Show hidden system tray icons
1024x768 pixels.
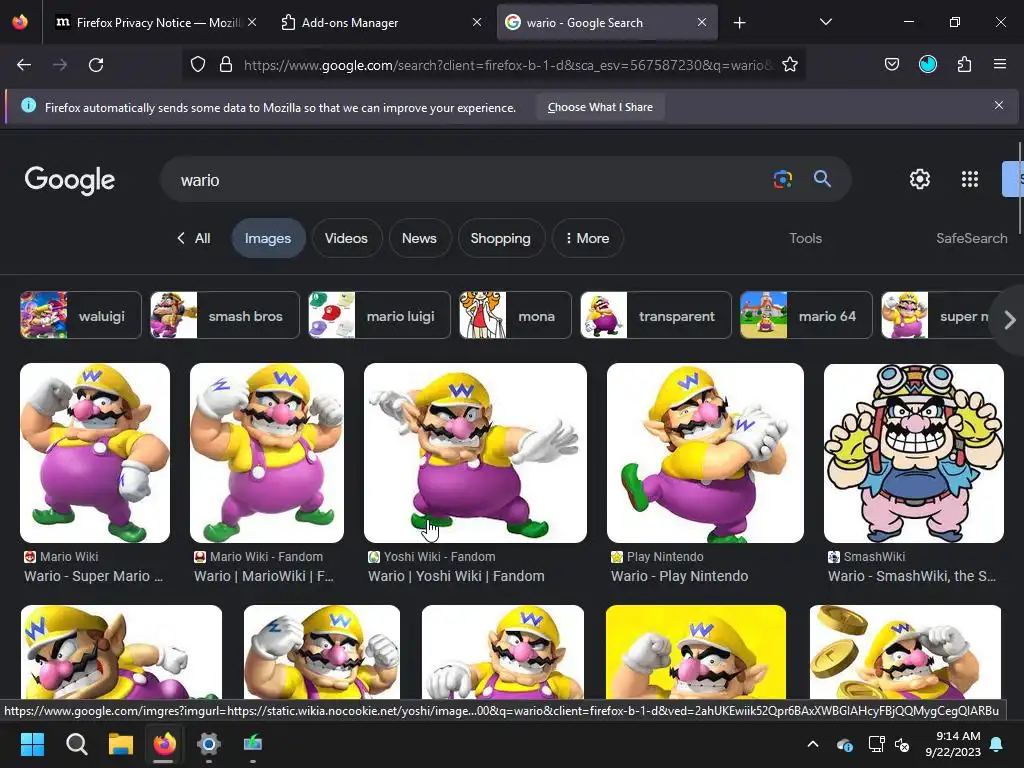point(813,744)
